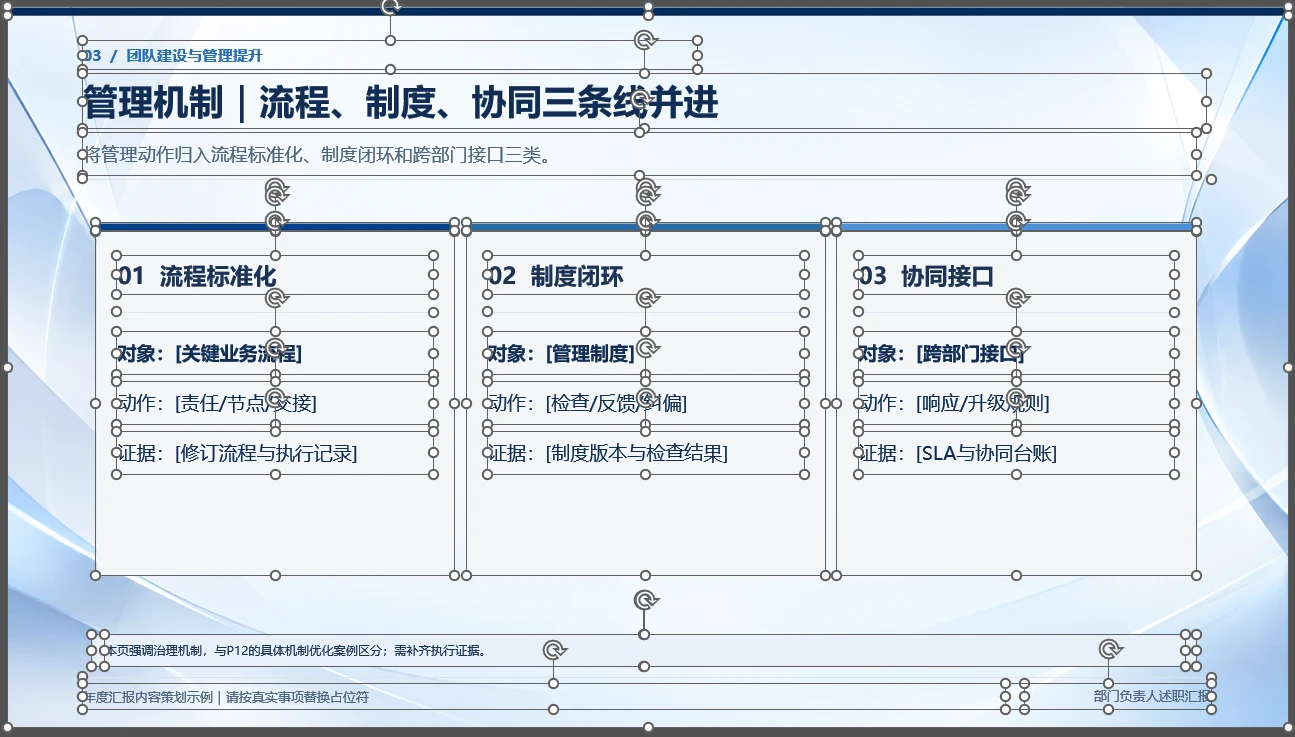1295x737 pixels.
Task: Click footer text "部门负责人述职汇报"
Action: 1151,697
